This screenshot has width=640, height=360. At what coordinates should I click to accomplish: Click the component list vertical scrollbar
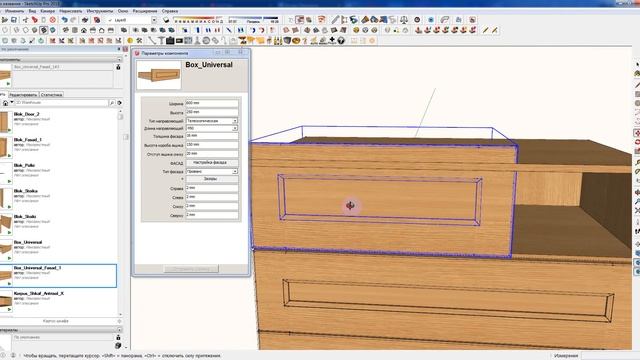click(120, 212)
